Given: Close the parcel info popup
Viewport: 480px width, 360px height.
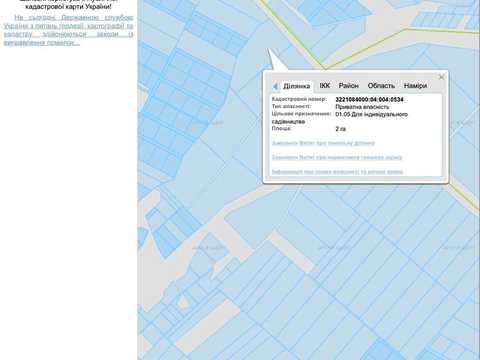Looking at the screenshot, I should pyautogui.click(x=441, y=77).
